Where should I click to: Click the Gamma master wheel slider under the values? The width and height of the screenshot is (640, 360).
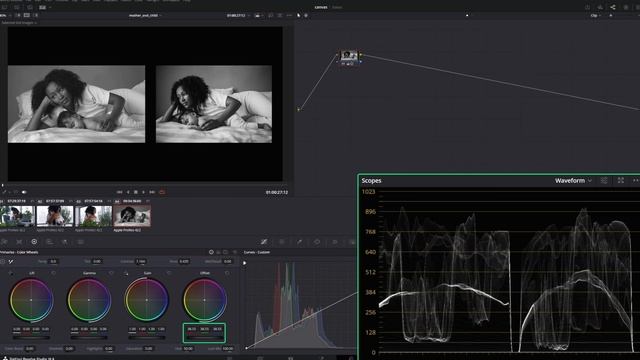point(89,338)
